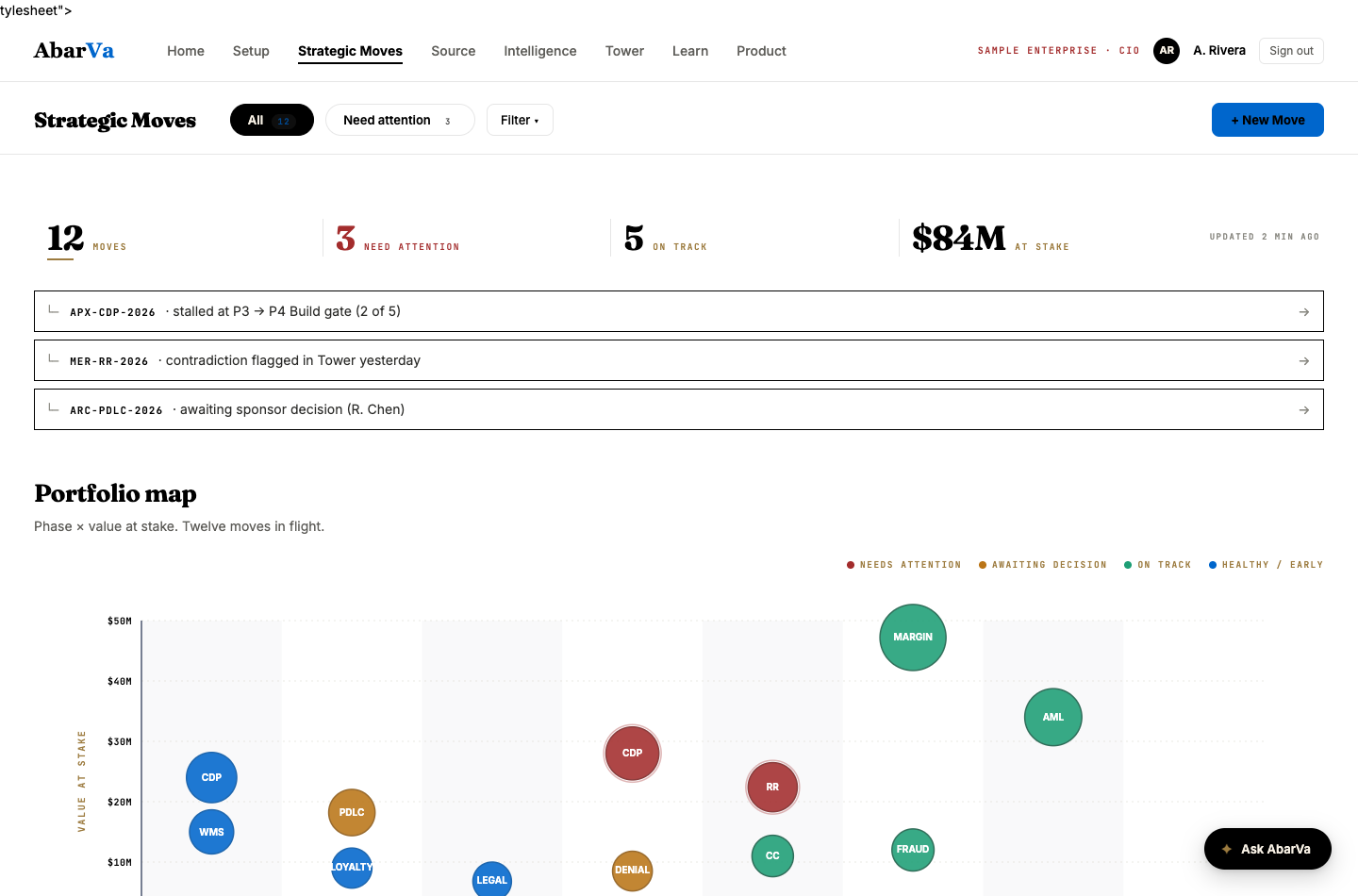Screen dimensions: 1358x896
Task: Select the RR bubble
Action: point(772,787)
